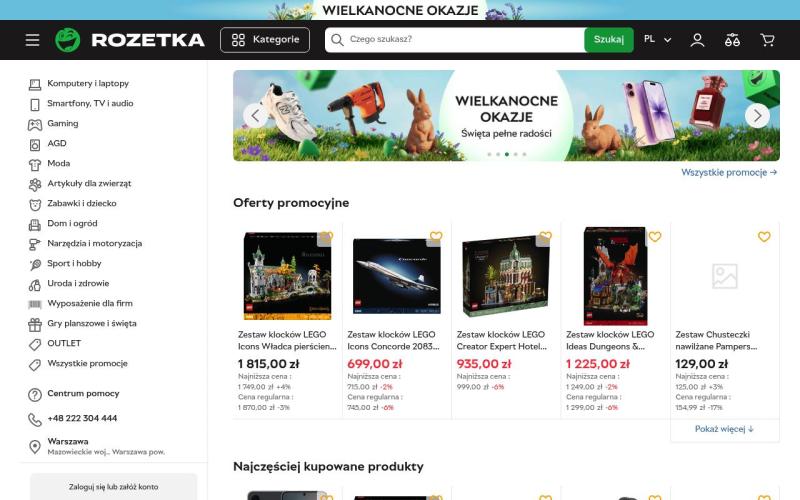The image size is (800, 500).
Task: Favorite the Pampers Chusteczki product heart
Action: [764, 237]
